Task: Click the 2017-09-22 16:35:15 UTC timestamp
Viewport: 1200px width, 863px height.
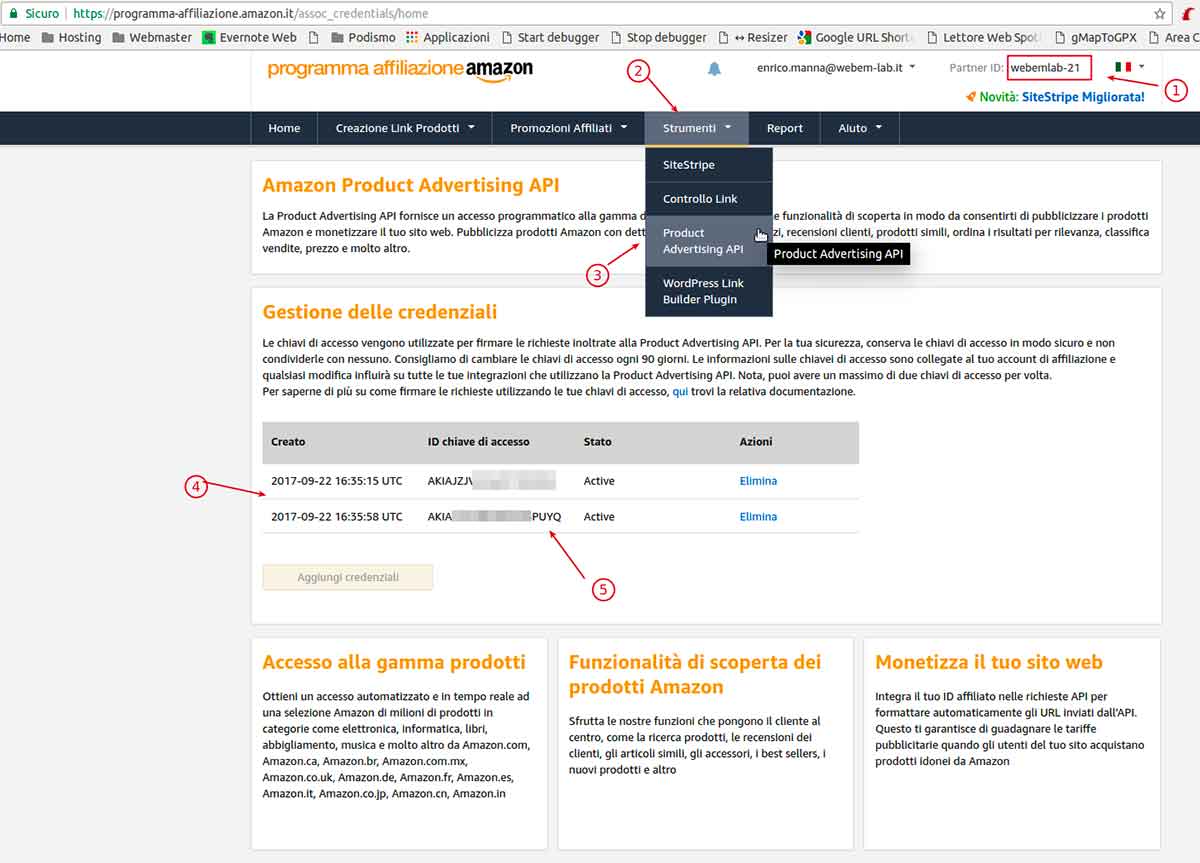Action: pos(337,481)
